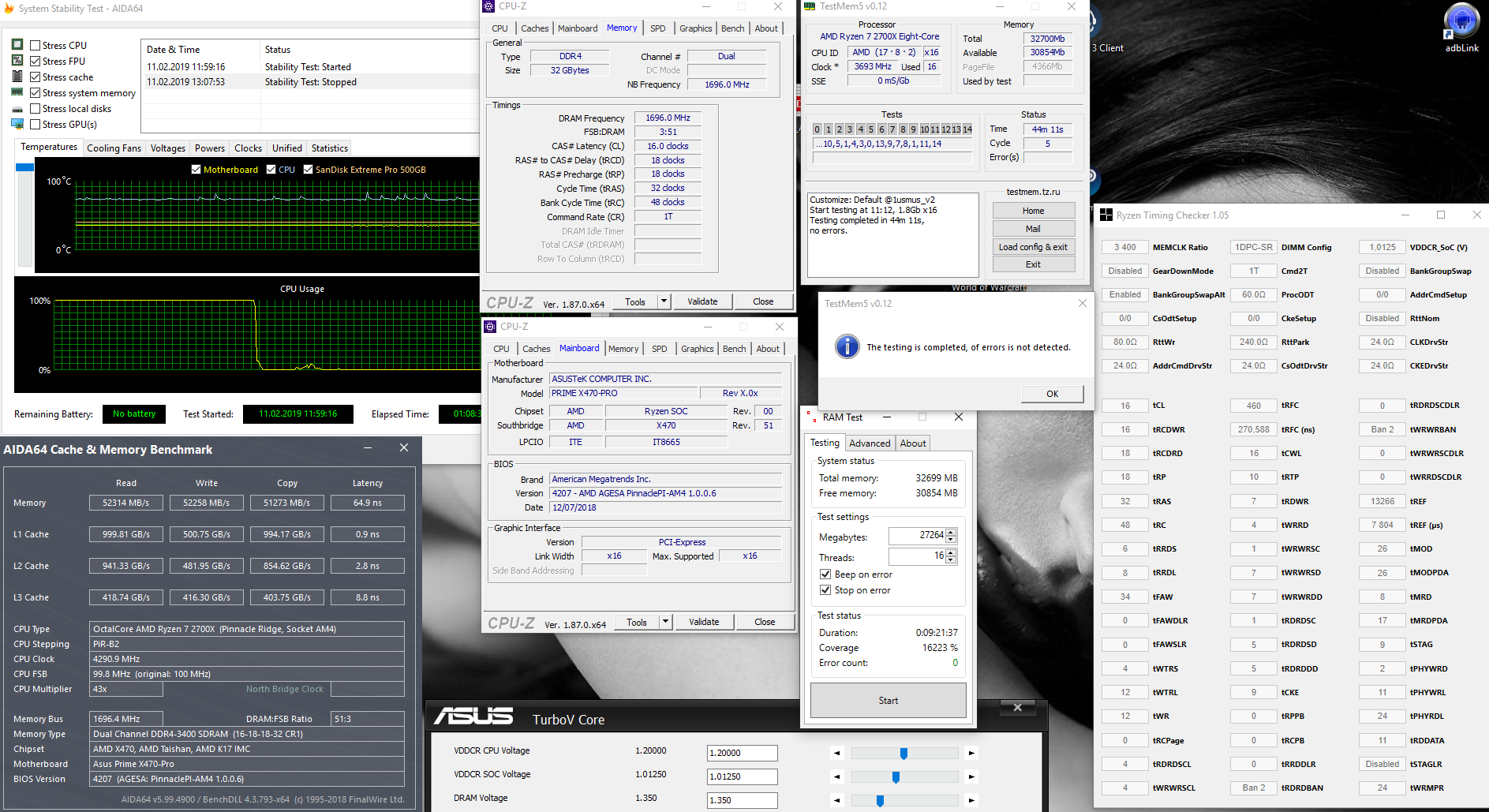Click the chip icon beside Stress cache
1489x812 pixels.
click(17, 77)
